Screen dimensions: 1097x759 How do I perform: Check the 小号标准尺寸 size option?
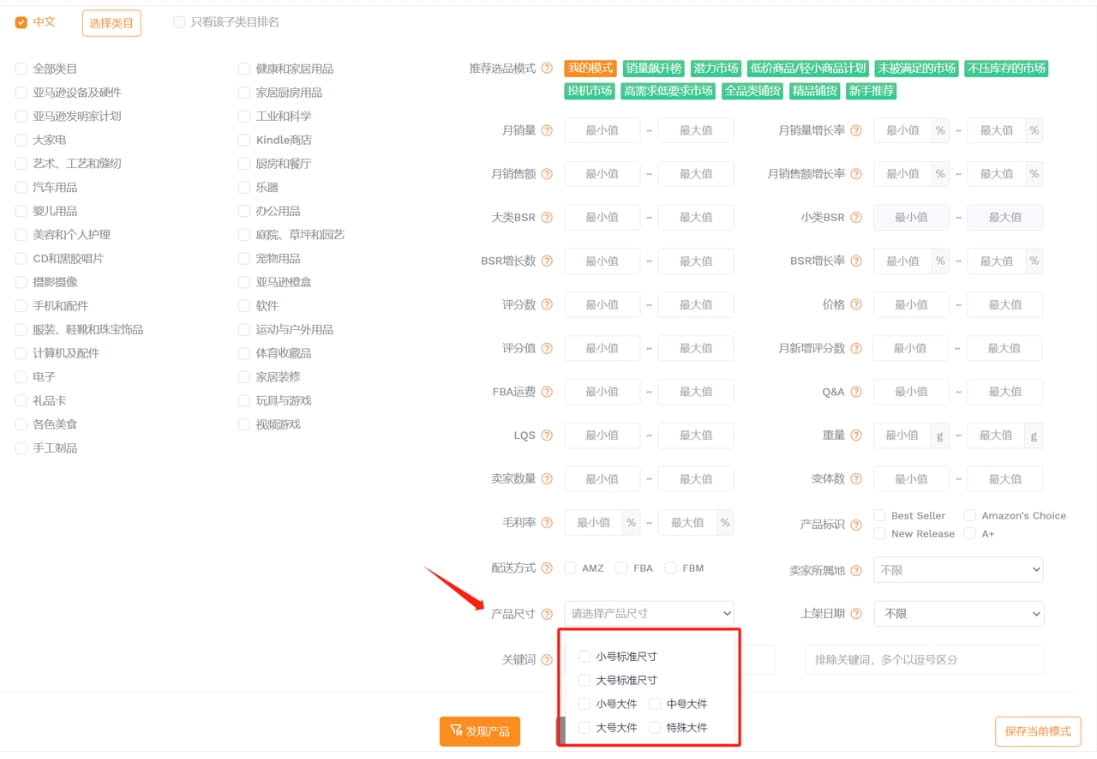(x=585, y=657)
